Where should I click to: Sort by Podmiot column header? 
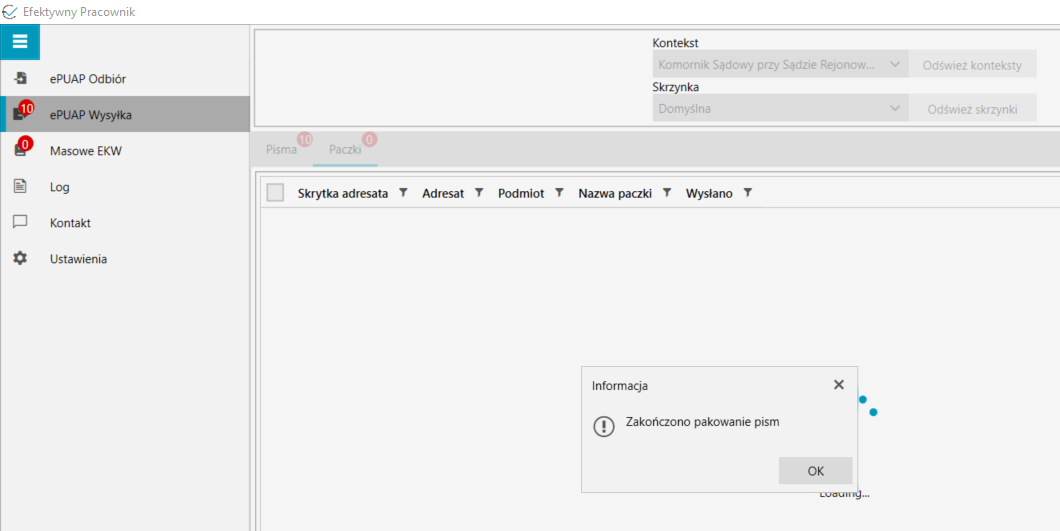tap(521, 193)
